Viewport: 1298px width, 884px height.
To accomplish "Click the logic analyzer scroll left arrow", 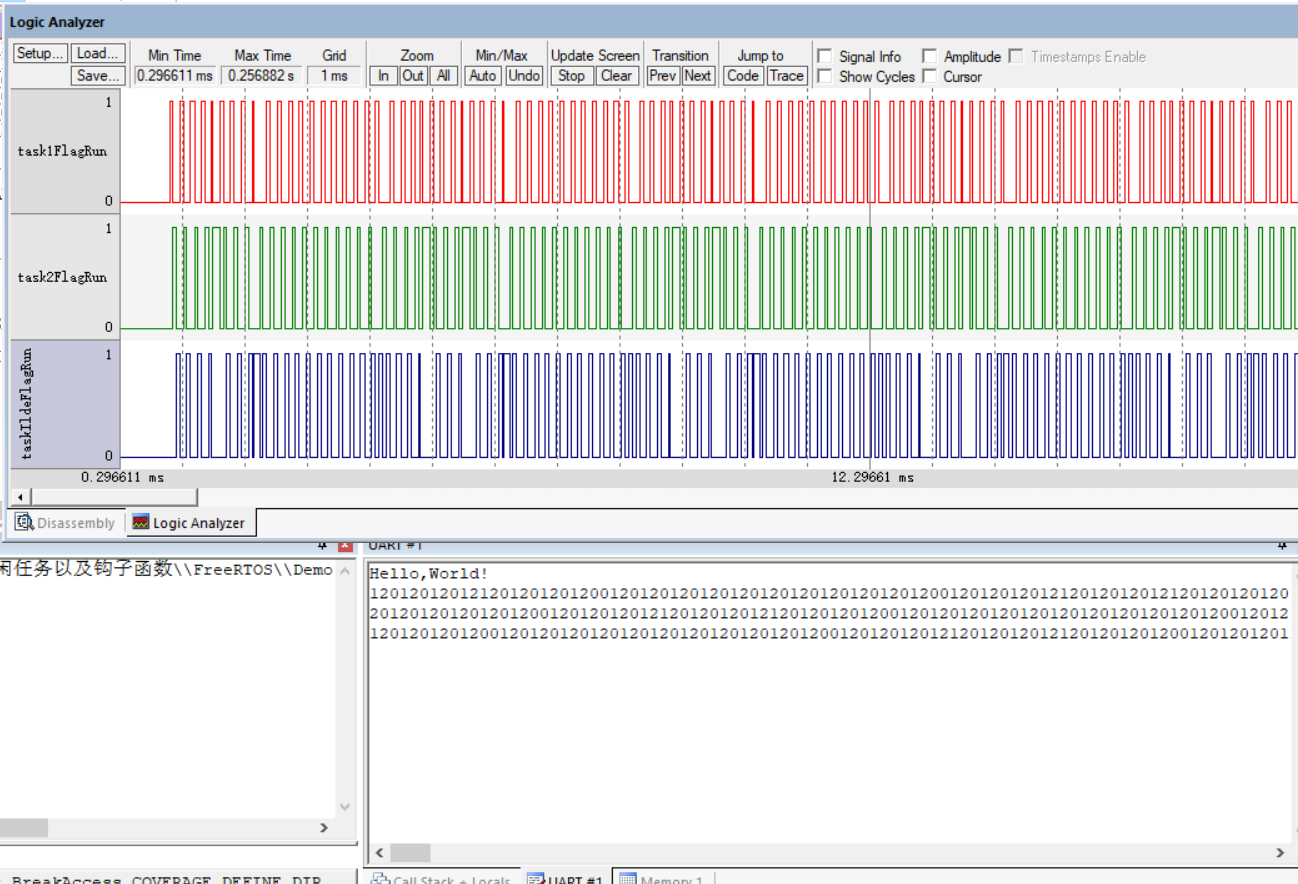I will (20, 497).
